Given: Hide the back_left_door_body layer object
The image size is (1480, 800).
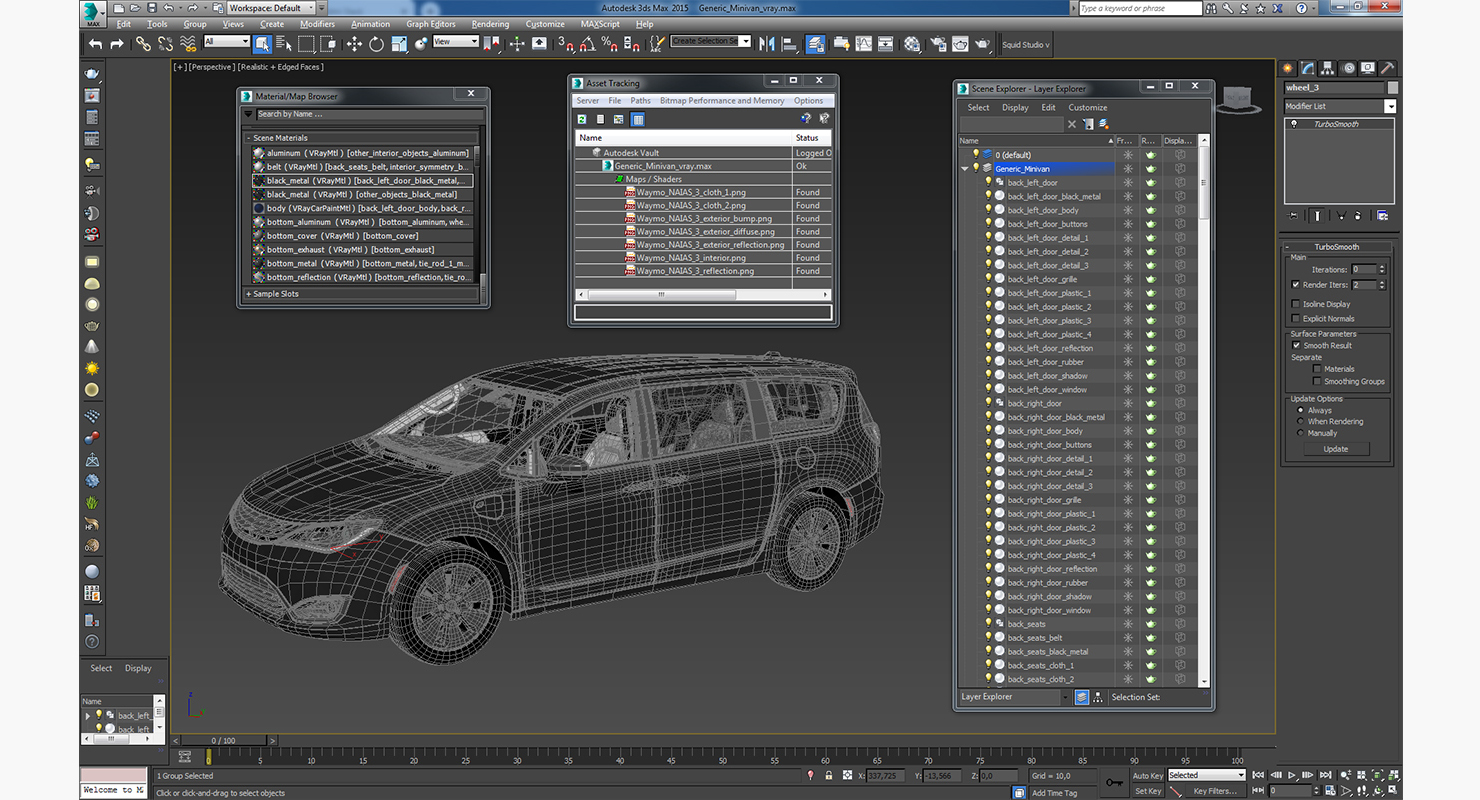Looking at the screenshot, I should pos(988,211).
